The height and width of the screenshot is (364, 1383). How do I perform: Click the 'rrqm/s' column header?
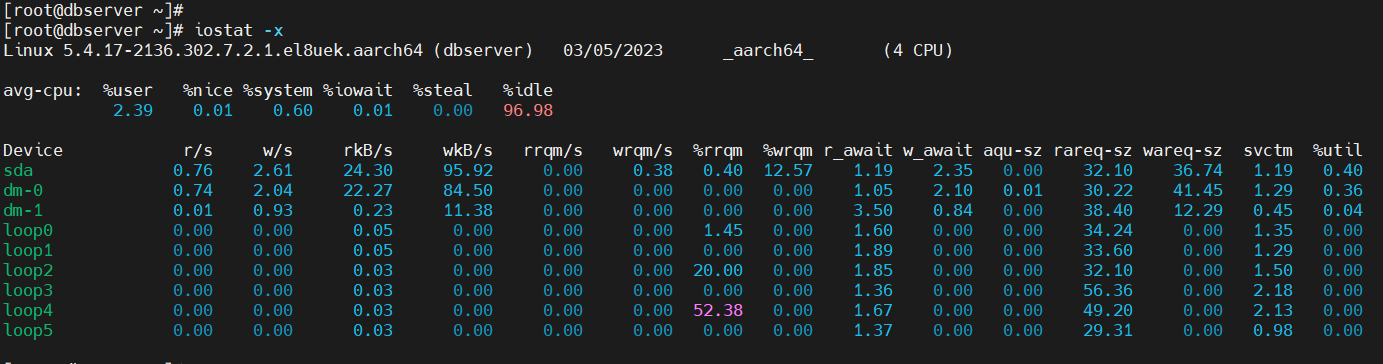click(x=553, y=150)
